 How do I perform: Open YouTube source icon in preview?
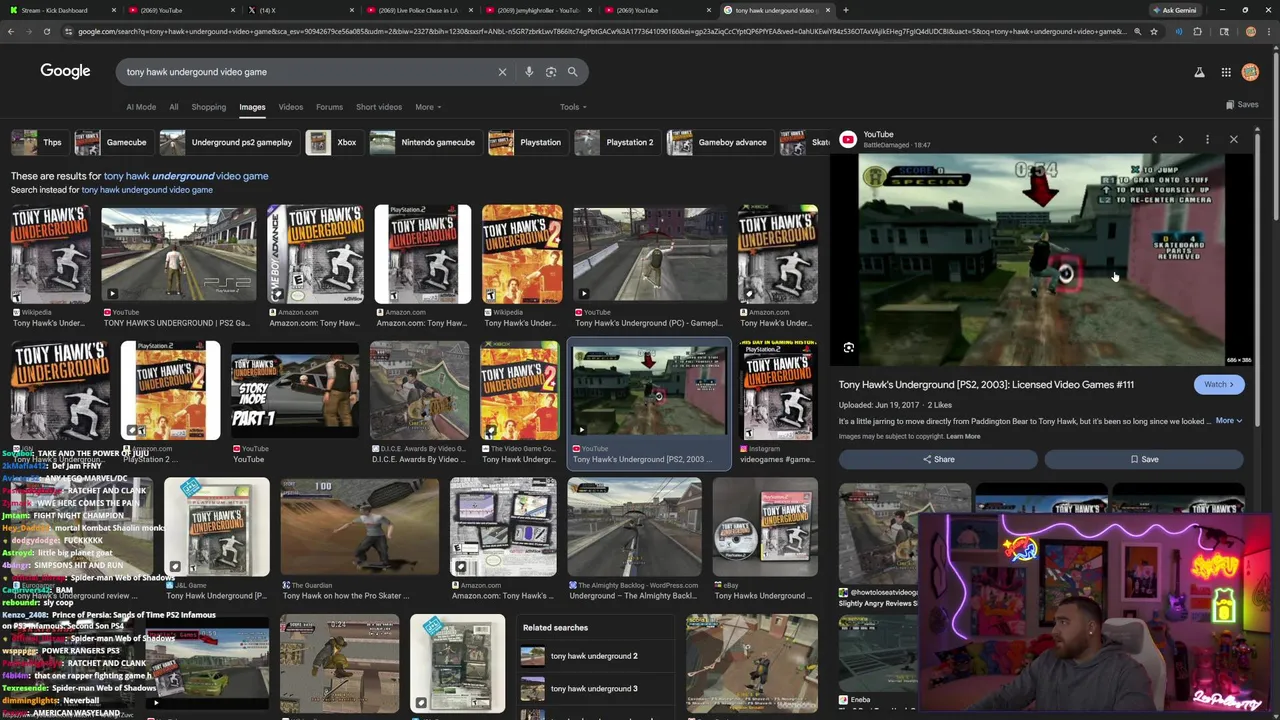[848, 139]
